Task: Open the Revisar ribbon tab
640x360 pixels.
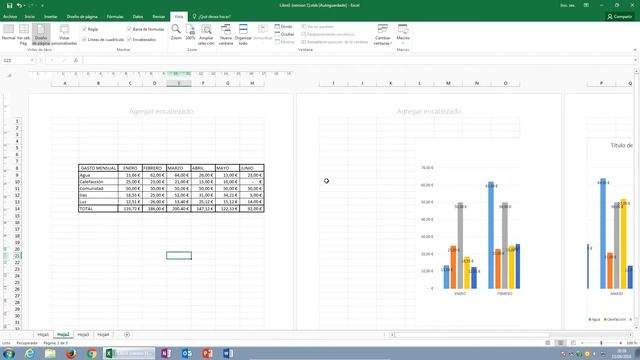Action: (x=158, y=17)
